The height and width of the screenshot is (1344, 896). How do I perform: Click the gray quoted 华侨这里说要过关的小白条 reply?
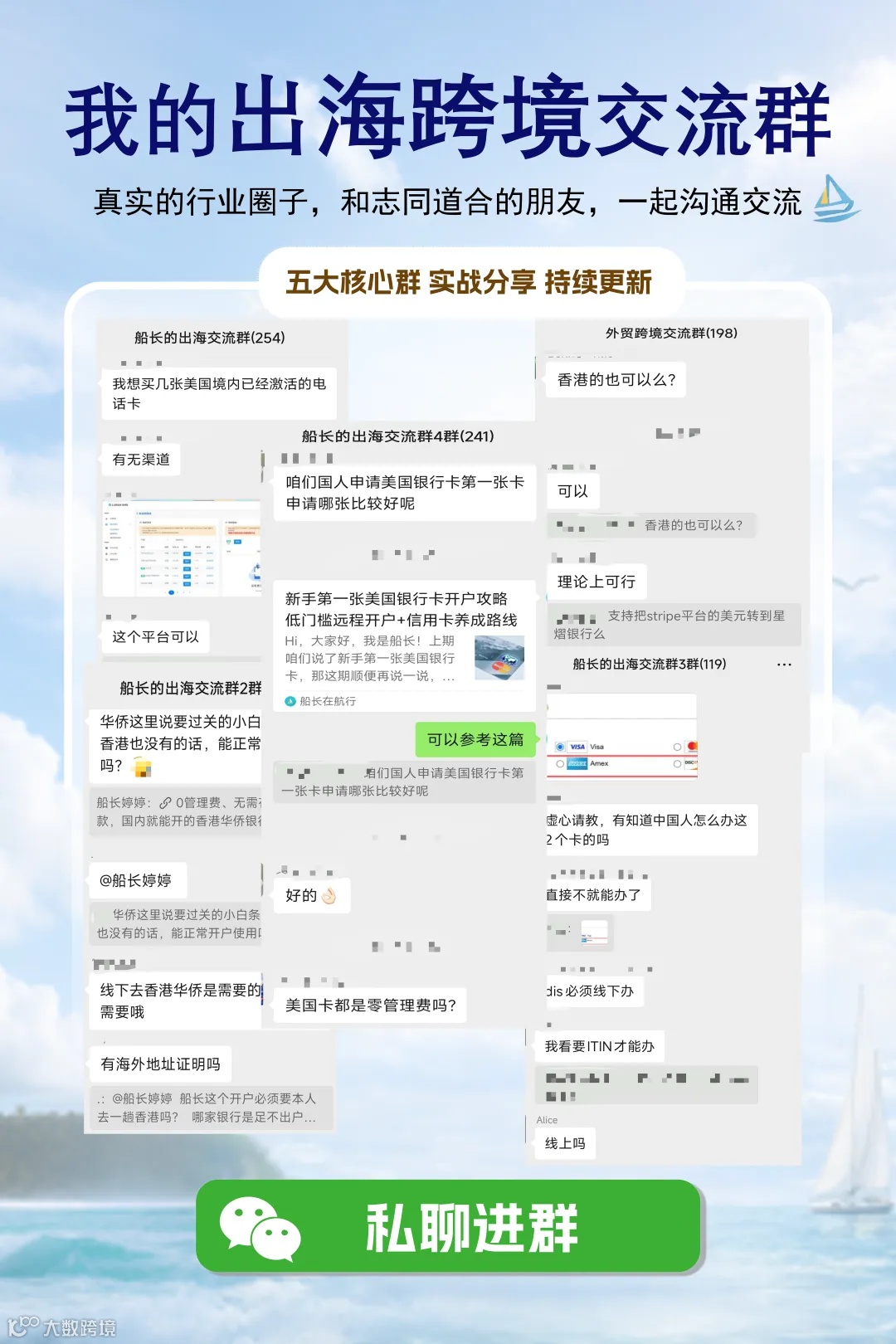[x=177, y=923]
